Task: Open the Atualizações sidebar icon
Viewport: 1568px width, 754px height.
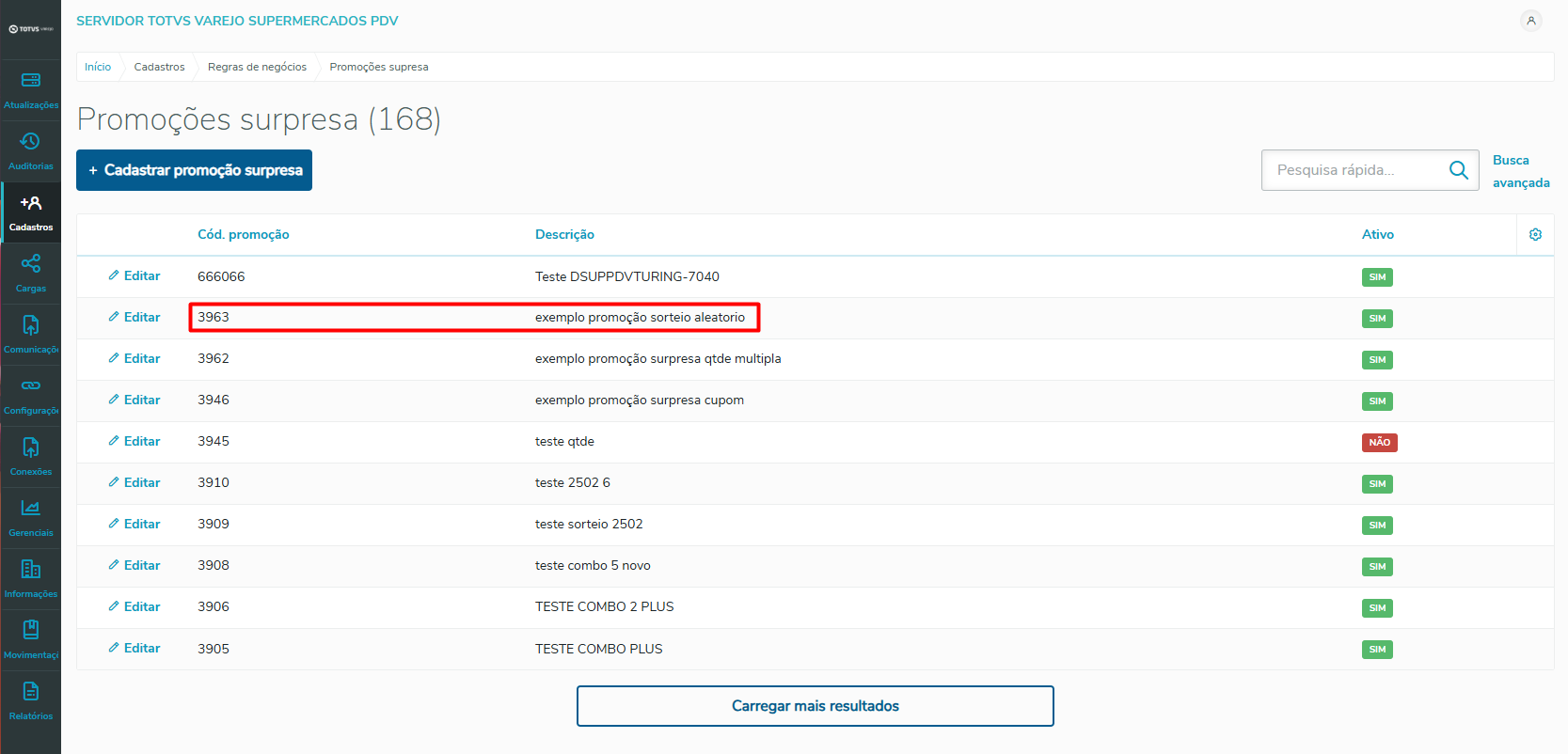Action: point(31,81)
